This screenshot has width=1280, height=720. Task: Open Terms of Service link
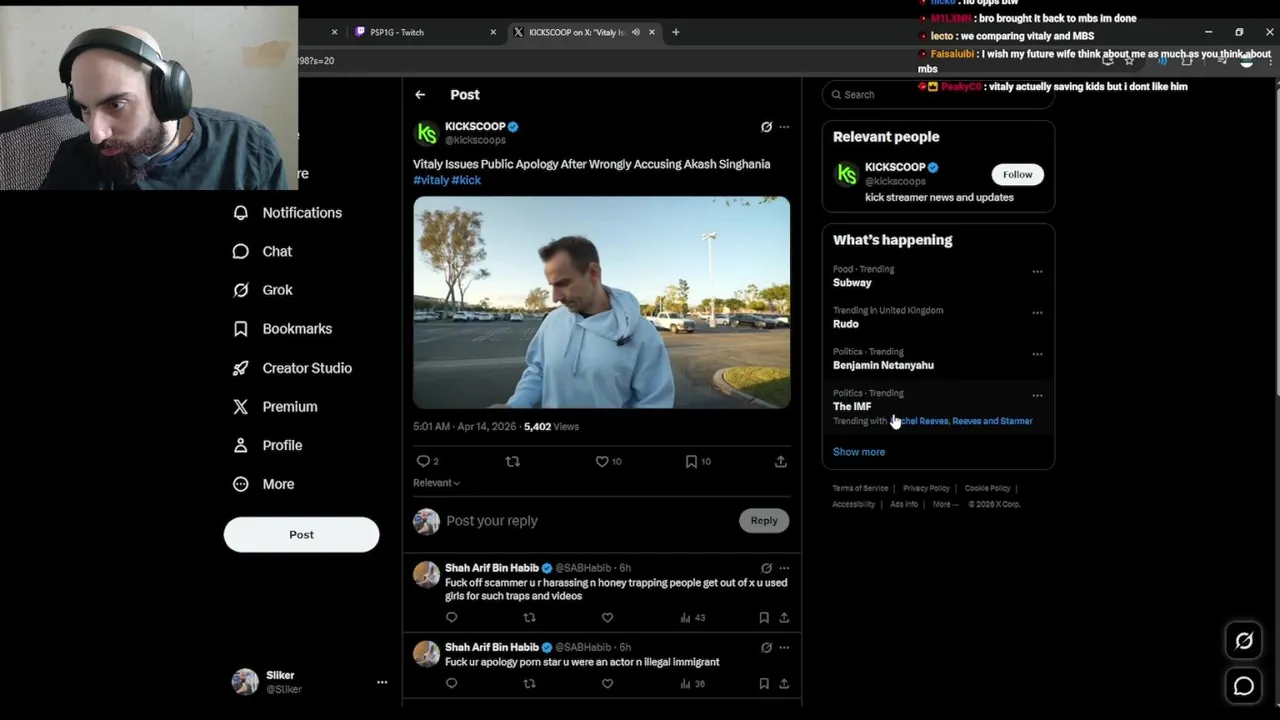(860, 489)
